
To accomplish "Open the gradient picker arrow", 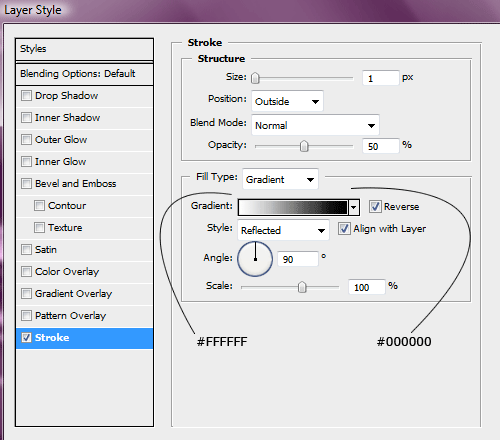I will coord(354,207).
